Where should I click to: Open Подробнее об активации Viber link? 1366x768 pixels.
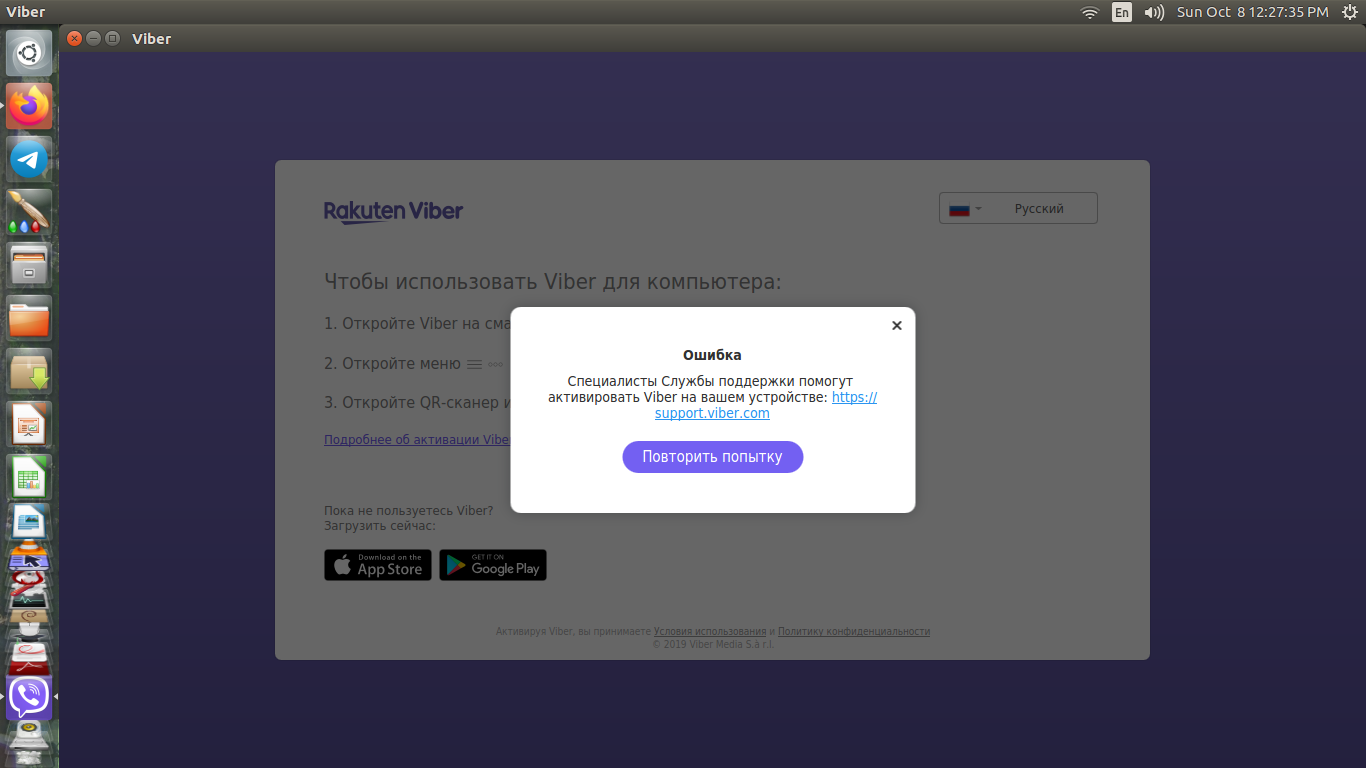417,440
